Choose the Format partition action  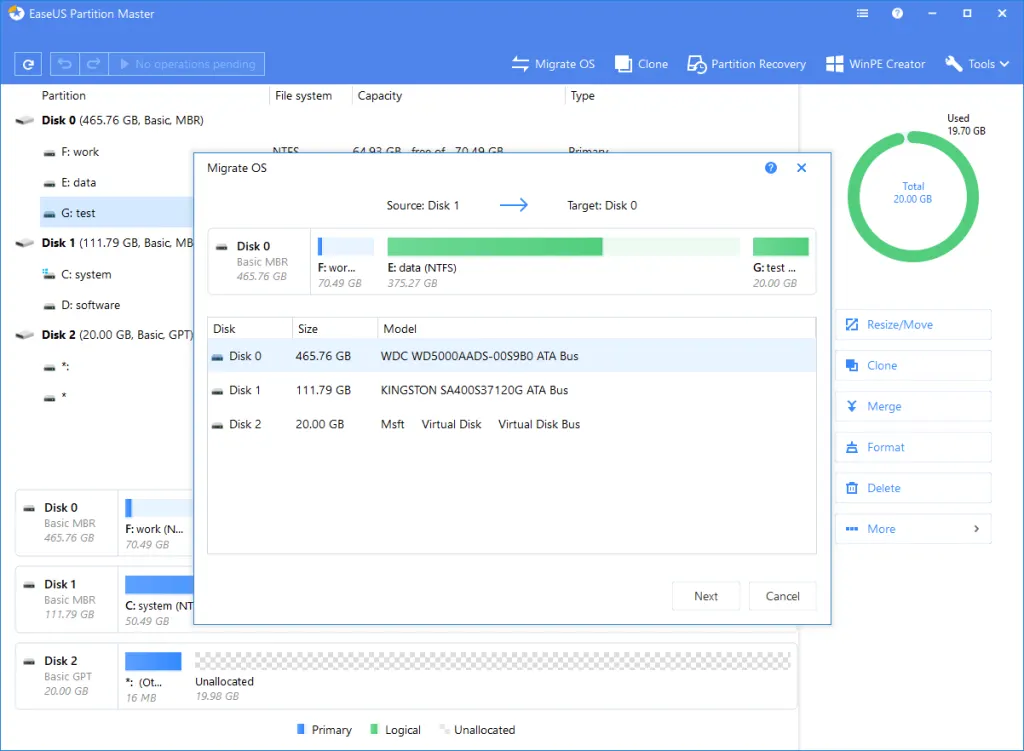coord(912,447)
